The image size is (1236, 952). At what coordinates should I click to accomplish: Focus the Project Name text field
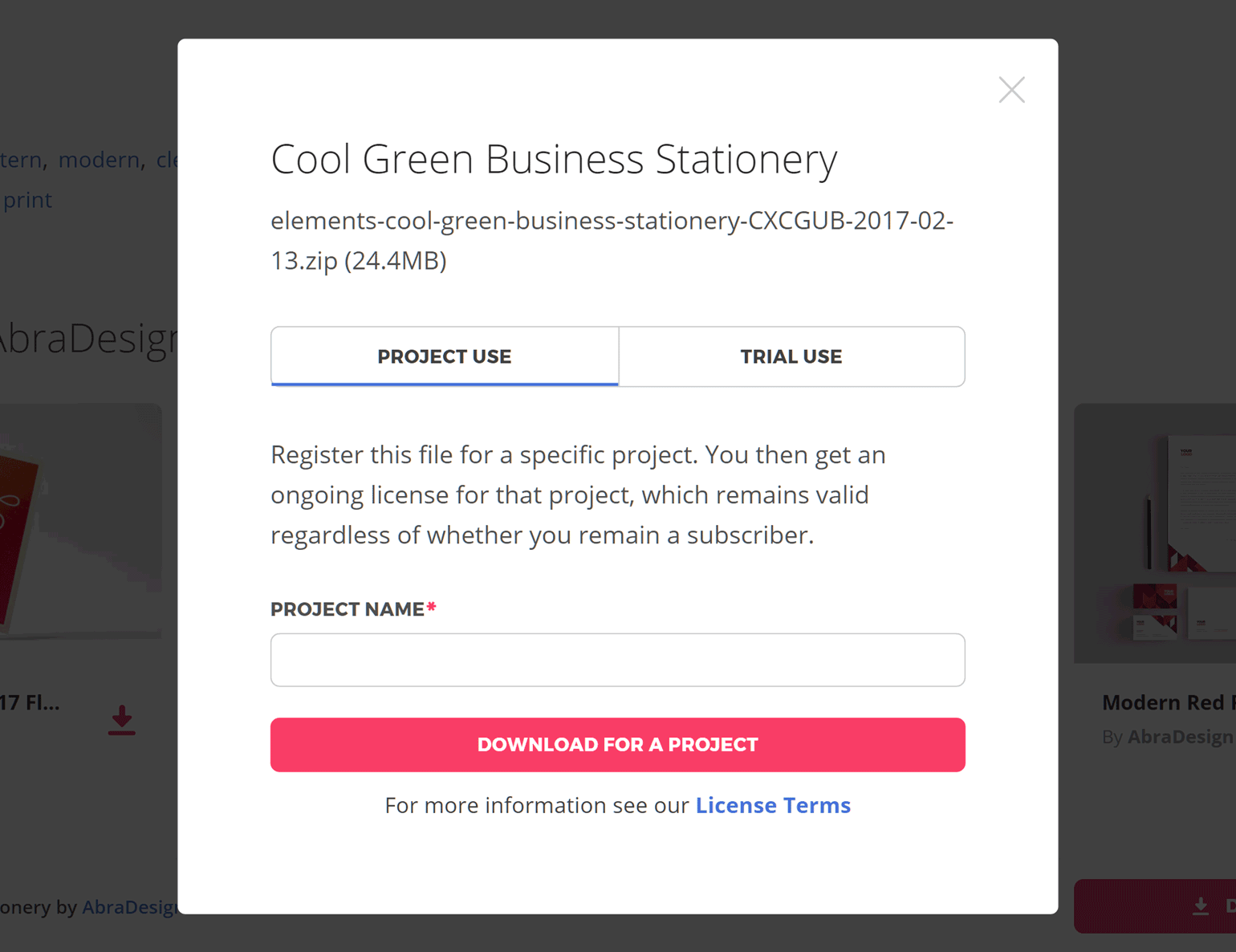[617, 660]
